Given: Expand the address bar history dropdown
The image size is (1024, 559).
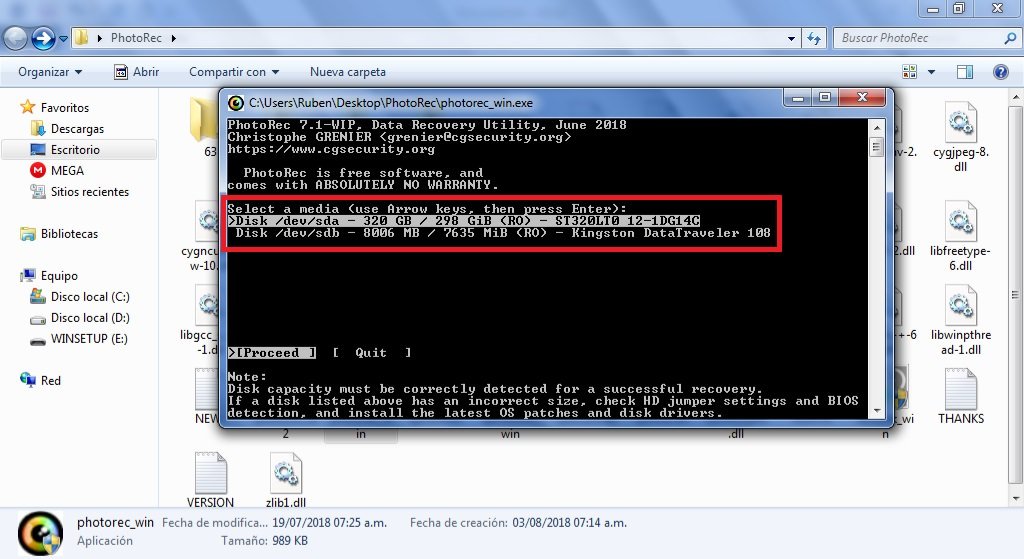Looking at the screenshot, I should (792, 39).
